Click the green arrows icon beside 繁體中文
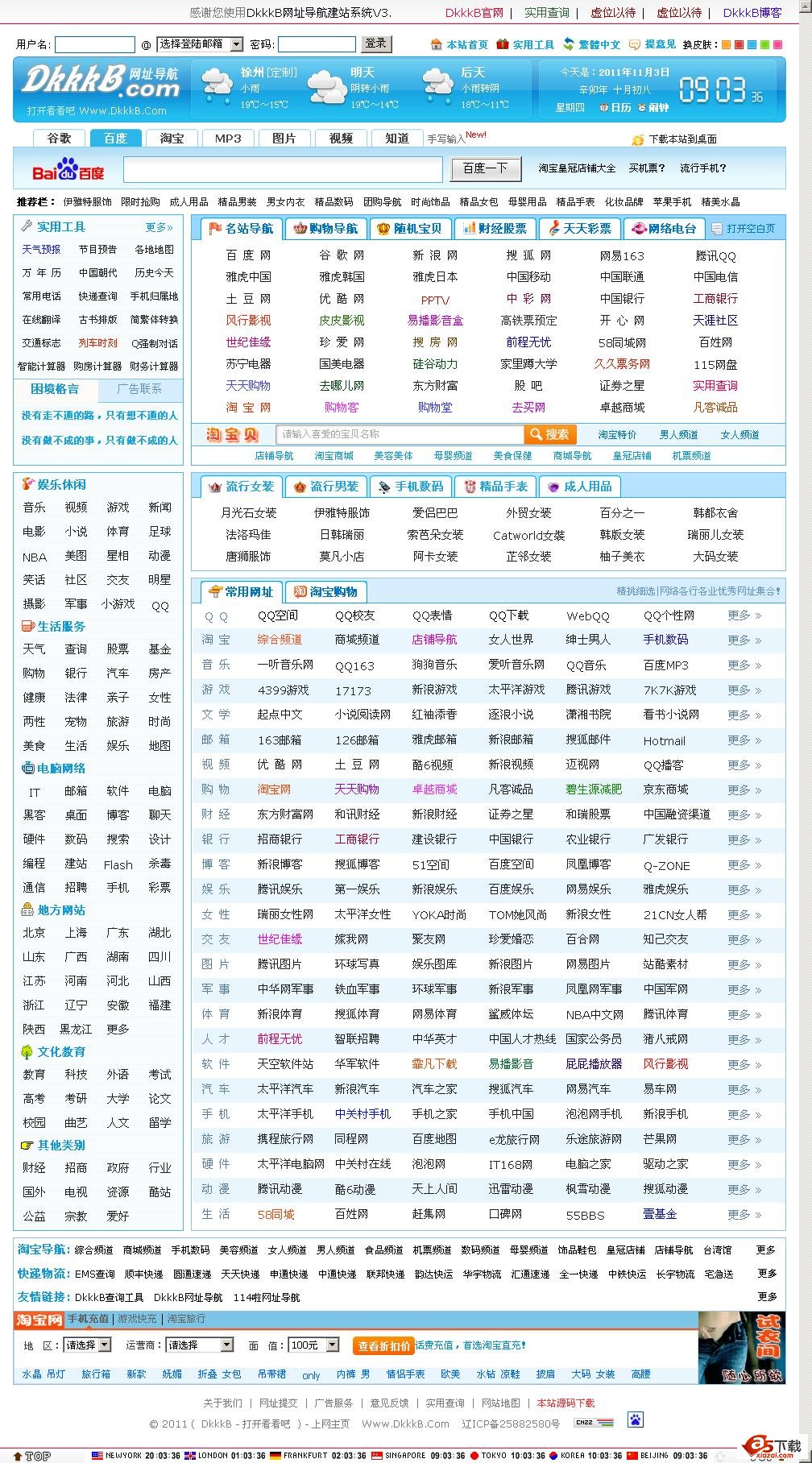The width and height of the screenshot is (812, 1463). click(x=569, y=44)
